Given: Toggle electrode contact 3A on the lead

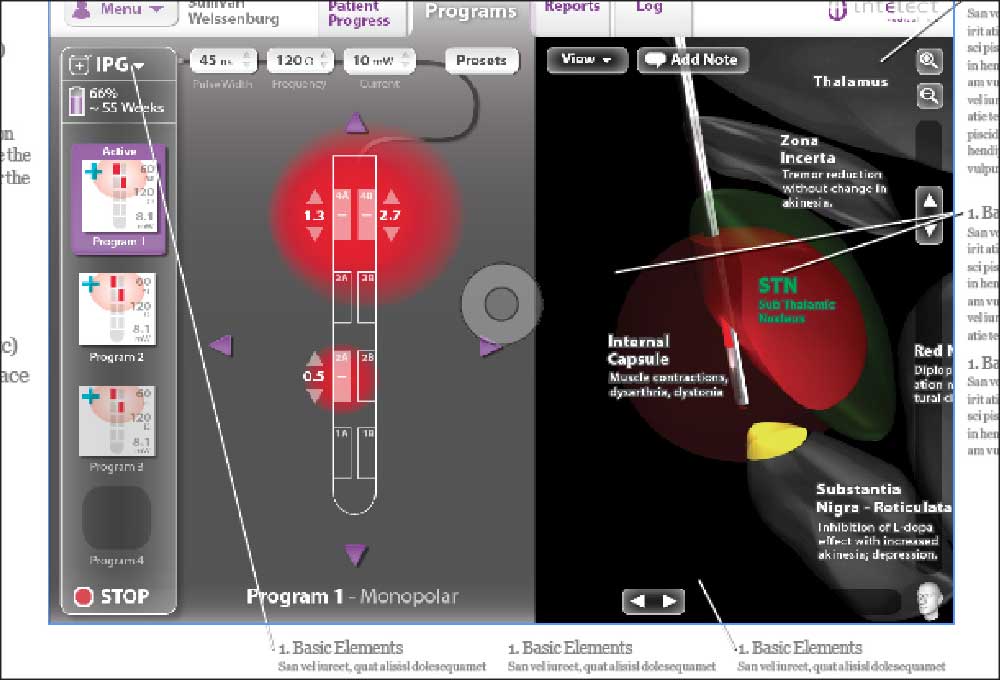Looking at the screenshot, I should point(341,296).
